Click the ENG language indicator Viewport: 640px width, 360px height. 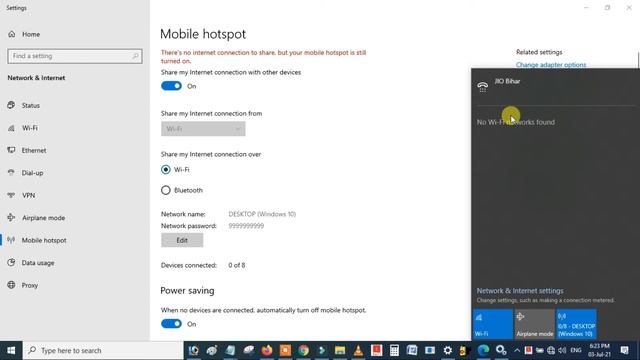pyautogui.click(x=576, y=350)
